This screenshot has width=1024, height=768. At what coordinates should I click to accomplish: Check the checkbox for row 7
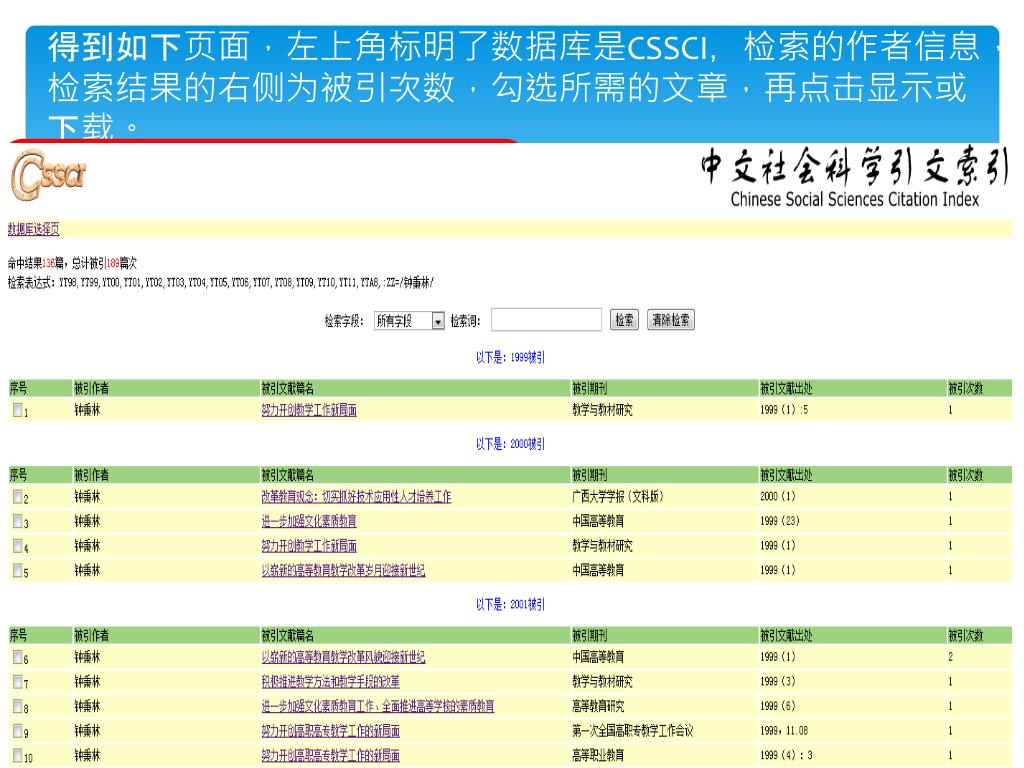coord(18,682)
